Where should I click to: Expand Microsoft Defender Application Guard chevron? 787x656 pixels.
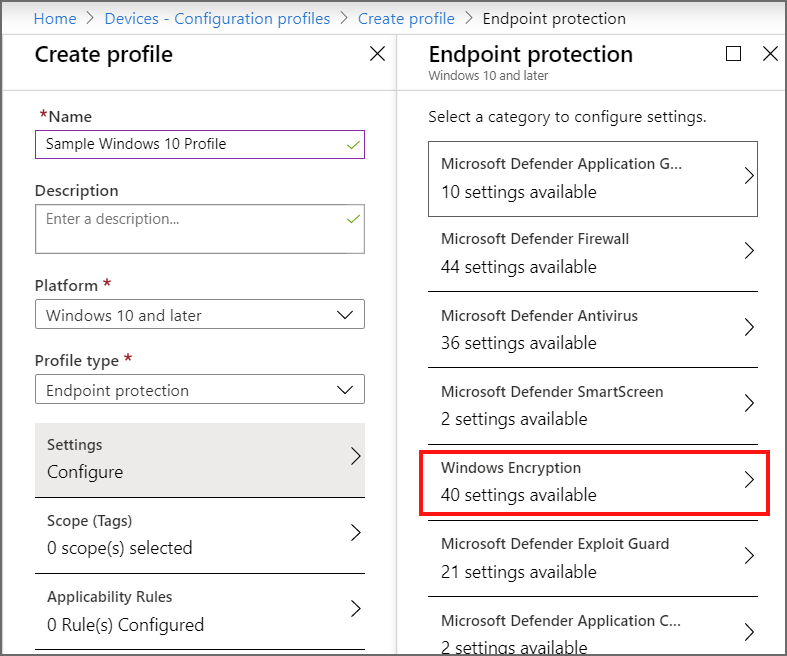tap(749, 176)
